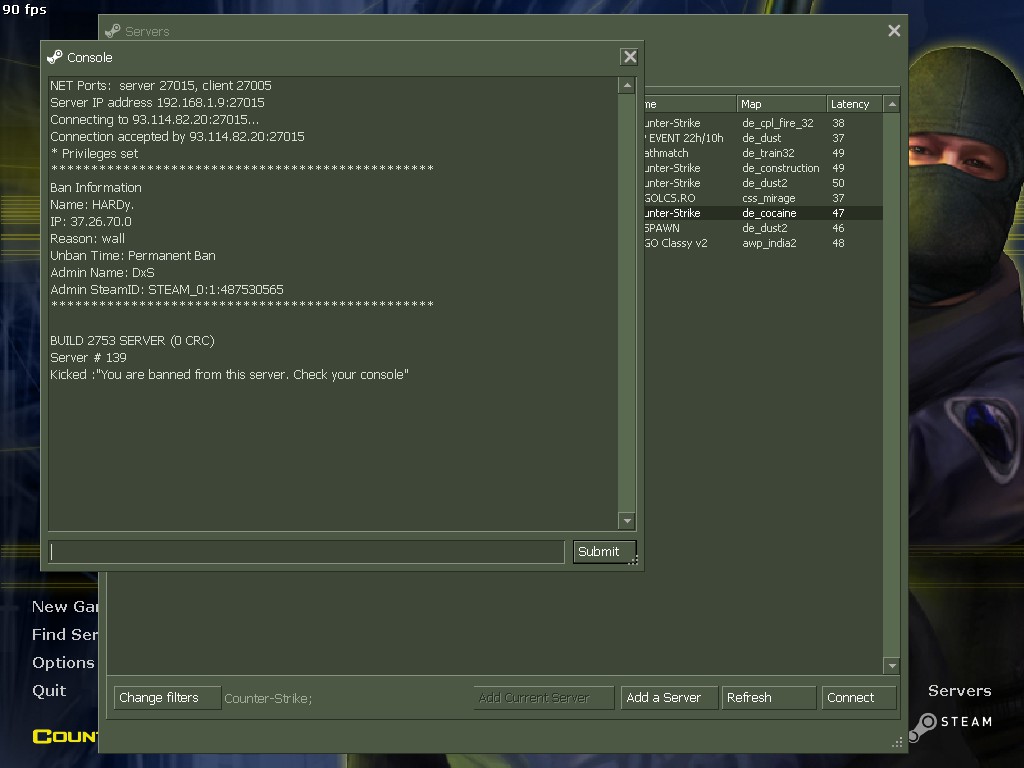1024x768 pixels.
Task: Click the 'Kicked' ban message line
Action: [229, 374]
